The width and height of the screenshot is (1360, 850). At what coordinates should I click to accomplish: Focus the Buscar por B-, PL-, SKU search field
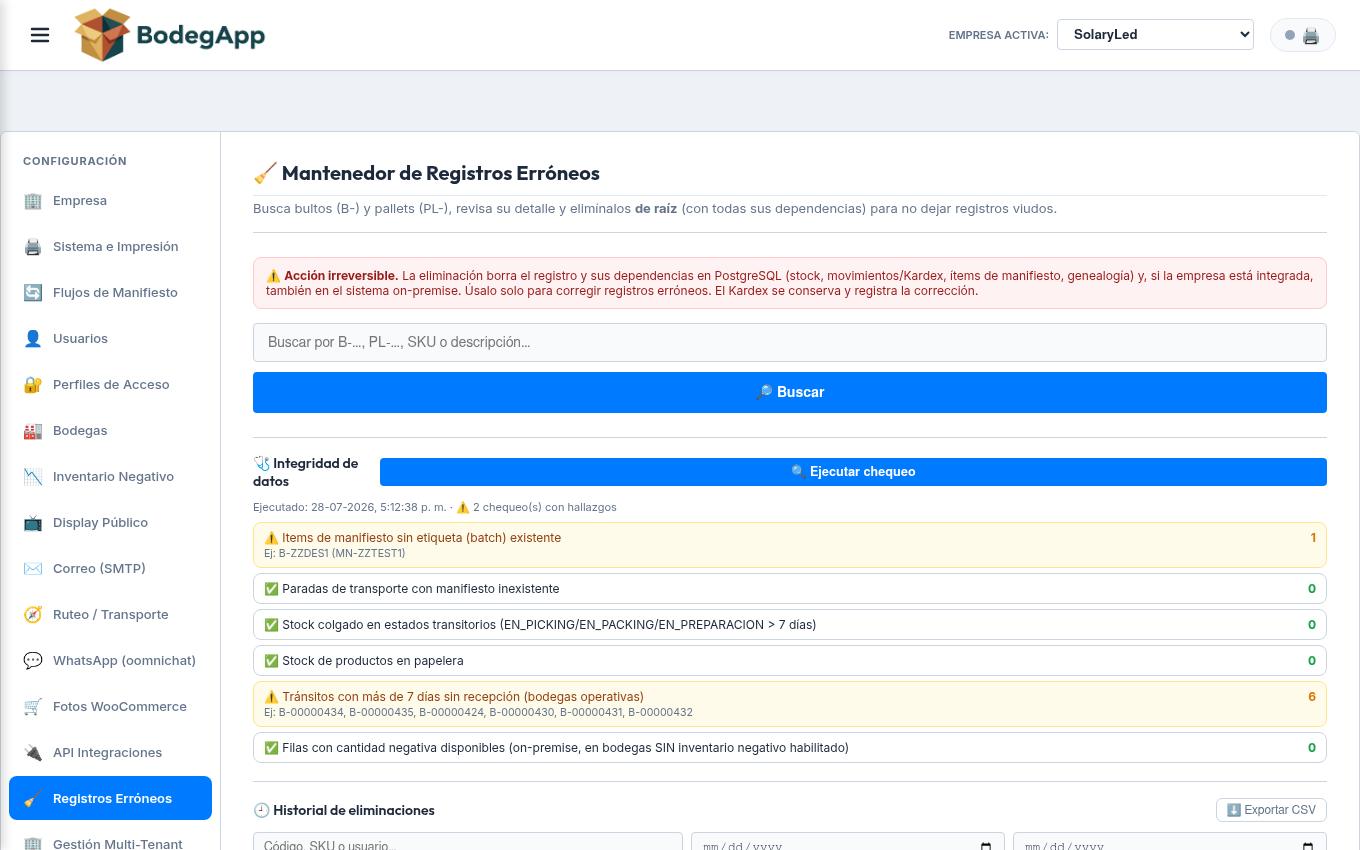tap(790, 342)
